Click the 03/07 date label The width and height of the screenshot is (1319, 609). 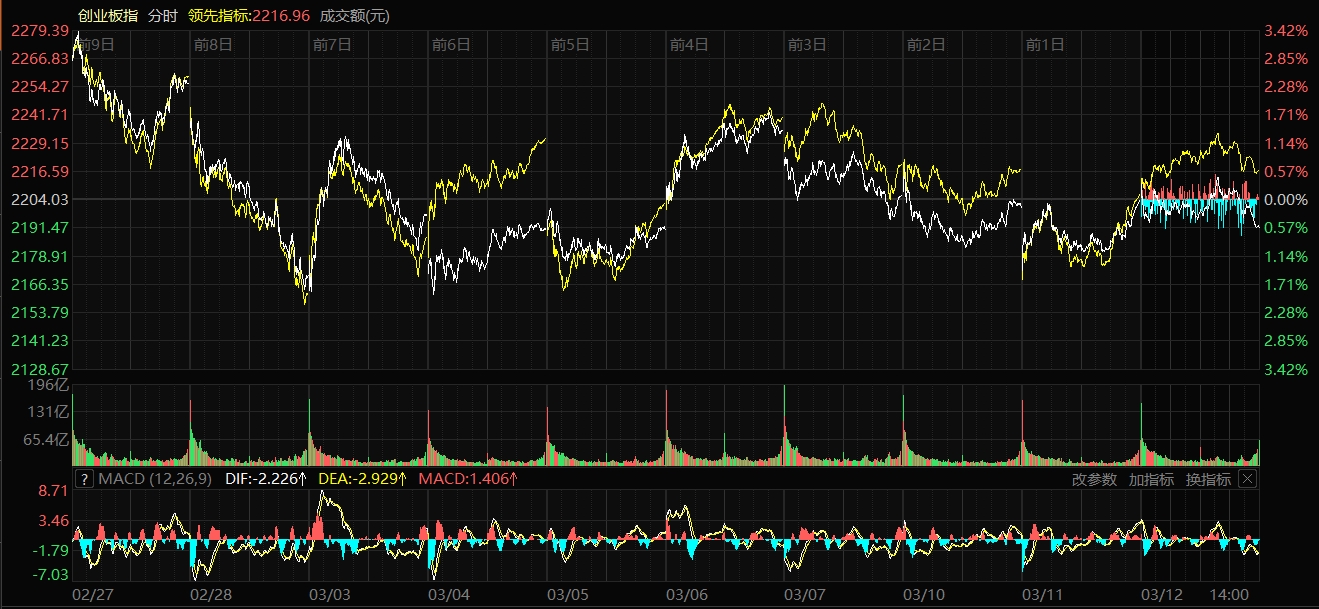tap(805, 594)
